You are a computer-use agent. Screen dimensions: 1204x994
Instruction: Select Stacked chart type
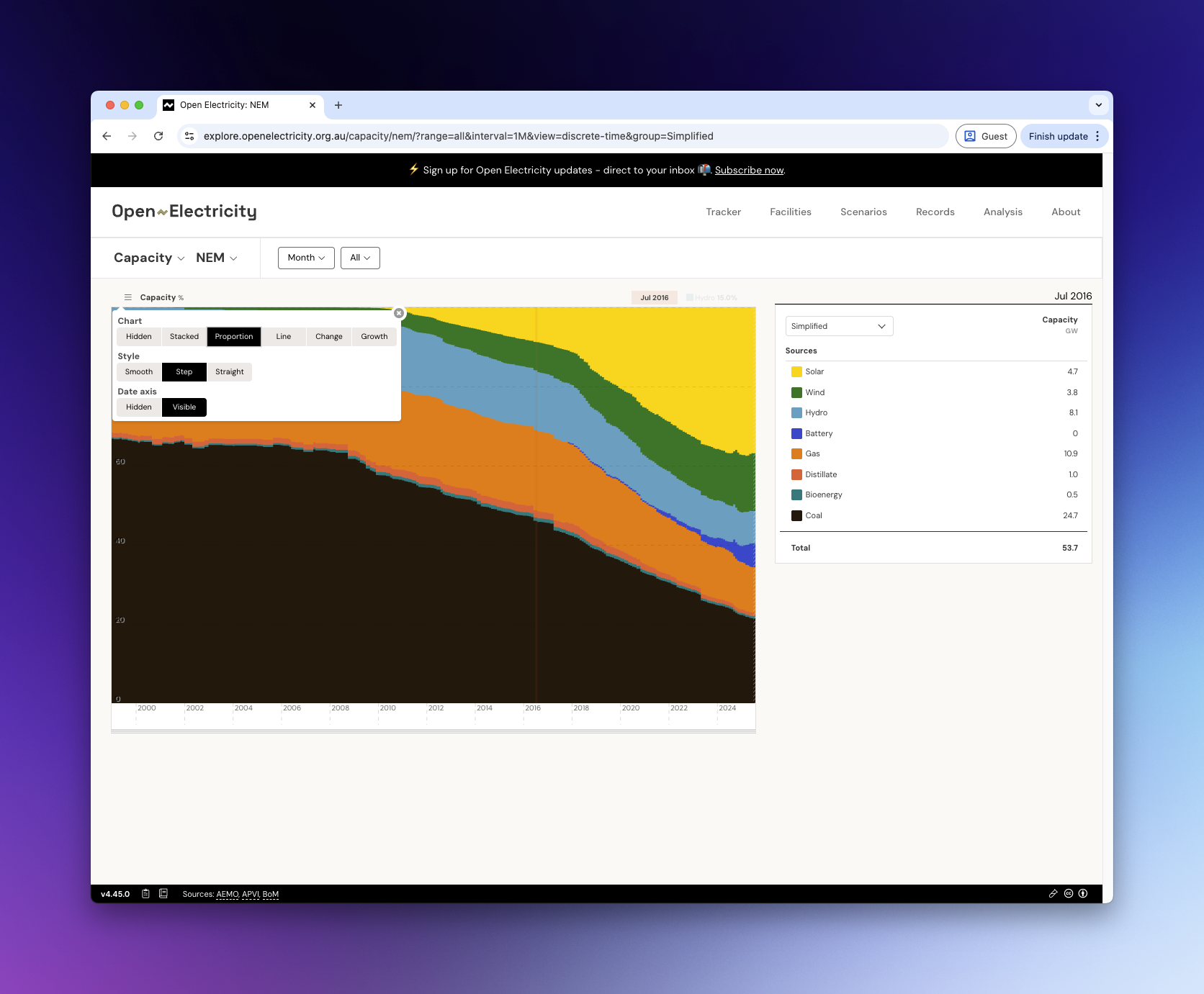184,337
